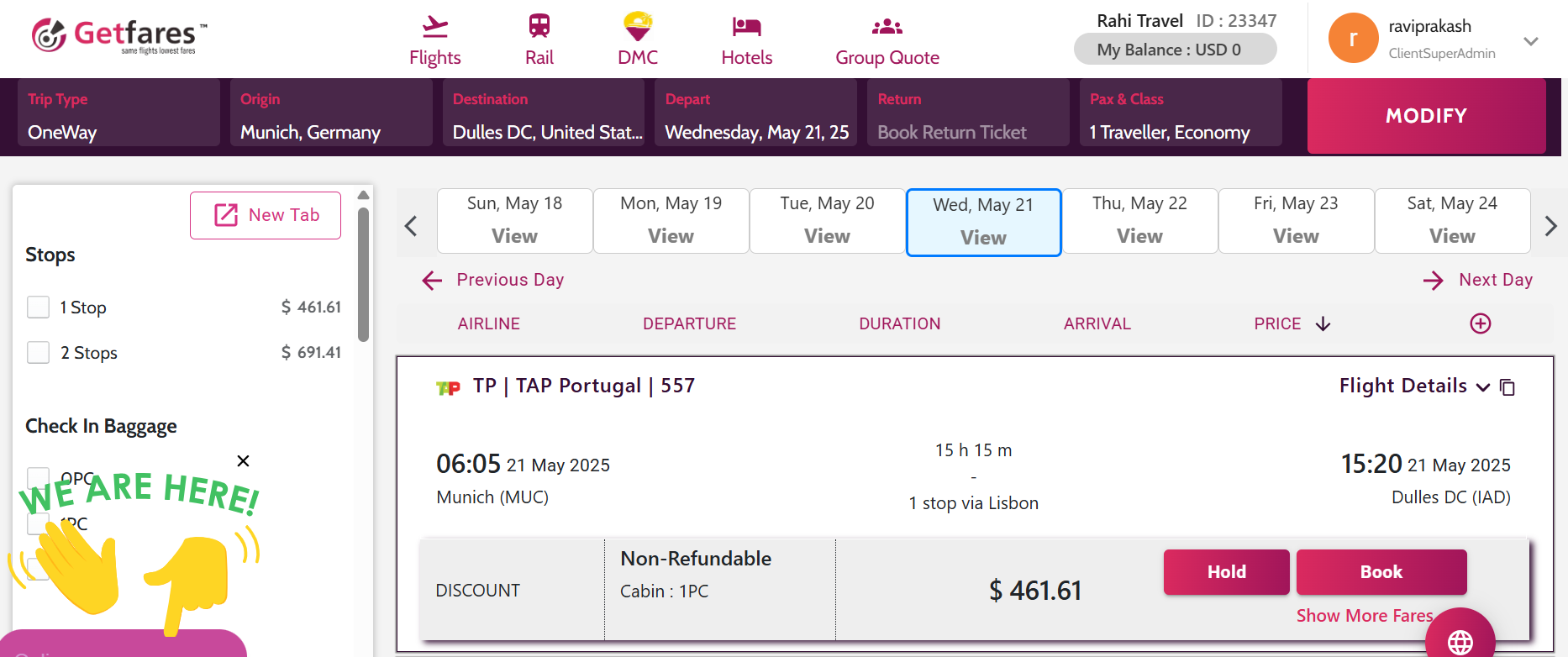Viewport: 1568px width, 657px height.
Task: Open the Group Quote icon
Action: pyautogui.click(x=887, y=27)
